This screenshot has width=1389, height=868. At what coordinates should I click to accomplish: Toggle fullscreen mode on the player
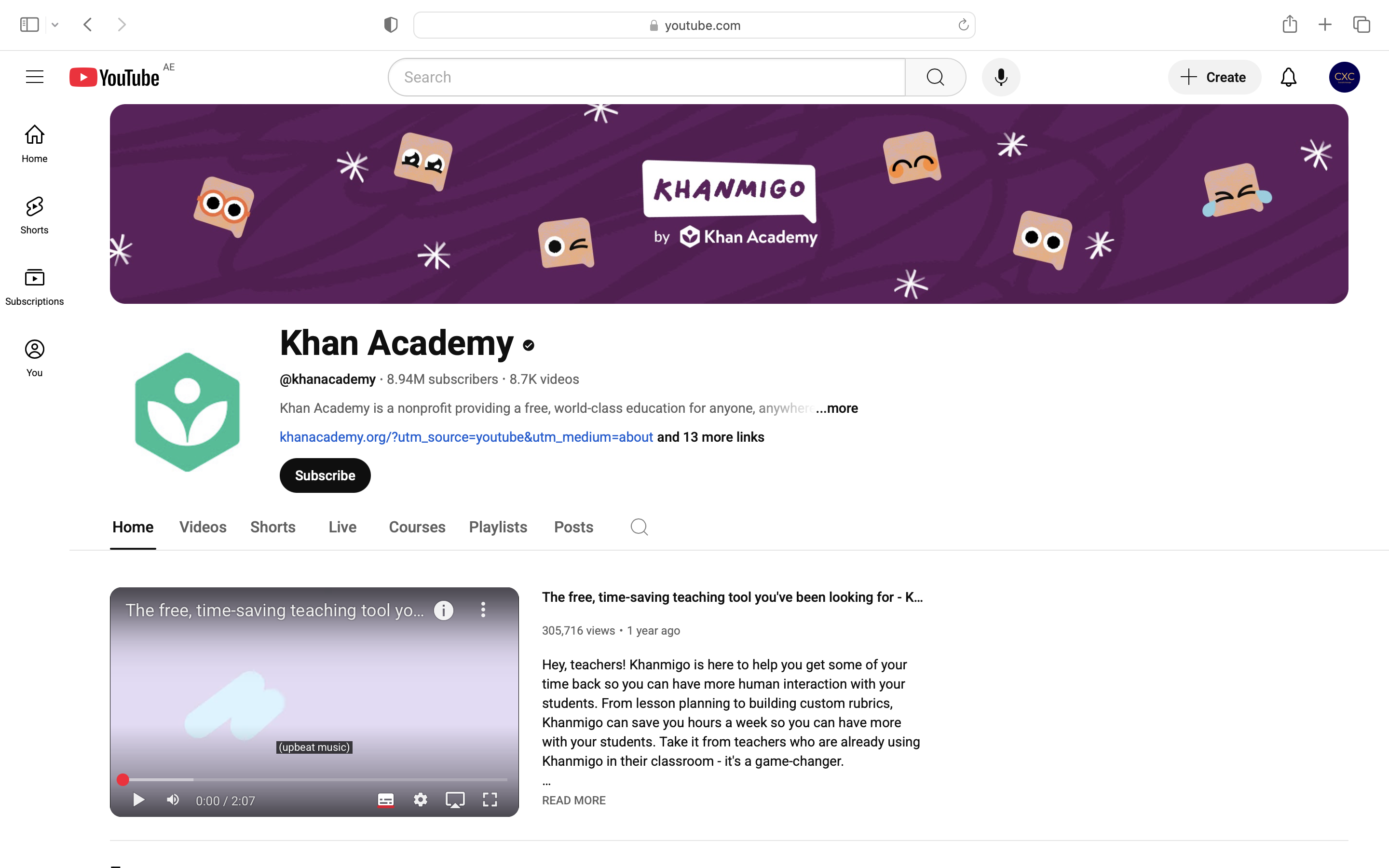click(x=490, y=800)
